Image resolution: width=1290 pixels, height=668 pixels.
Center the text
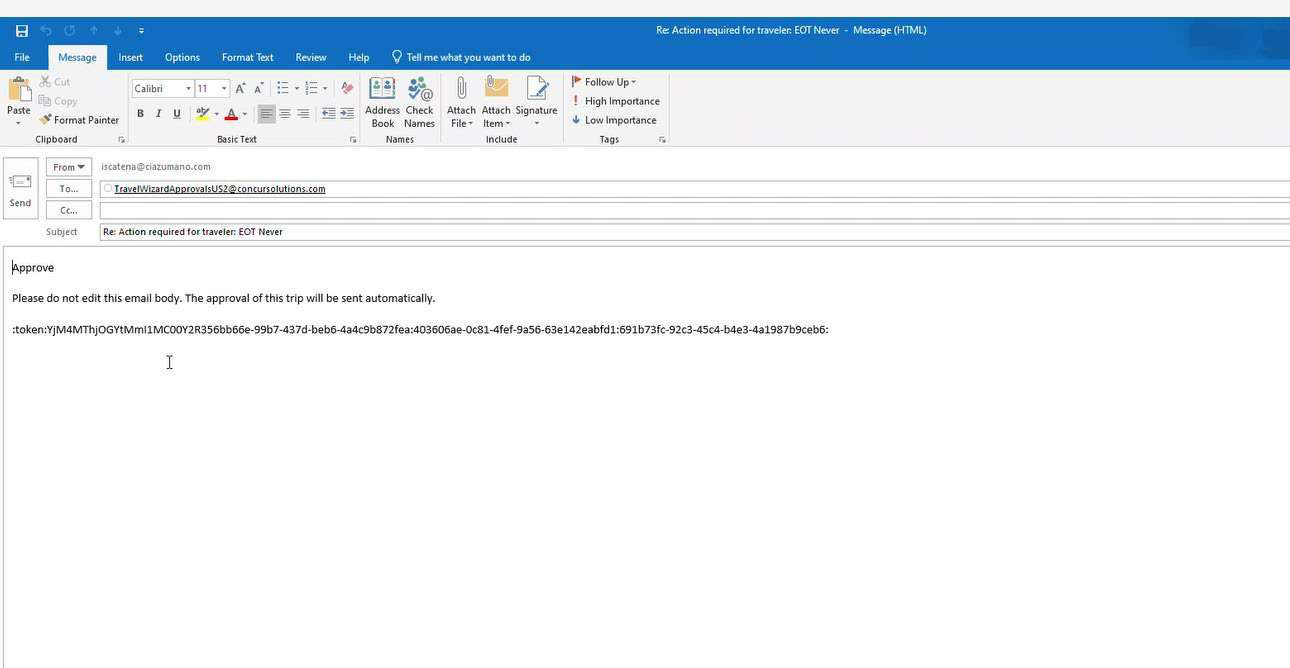[x=285, y=114]
